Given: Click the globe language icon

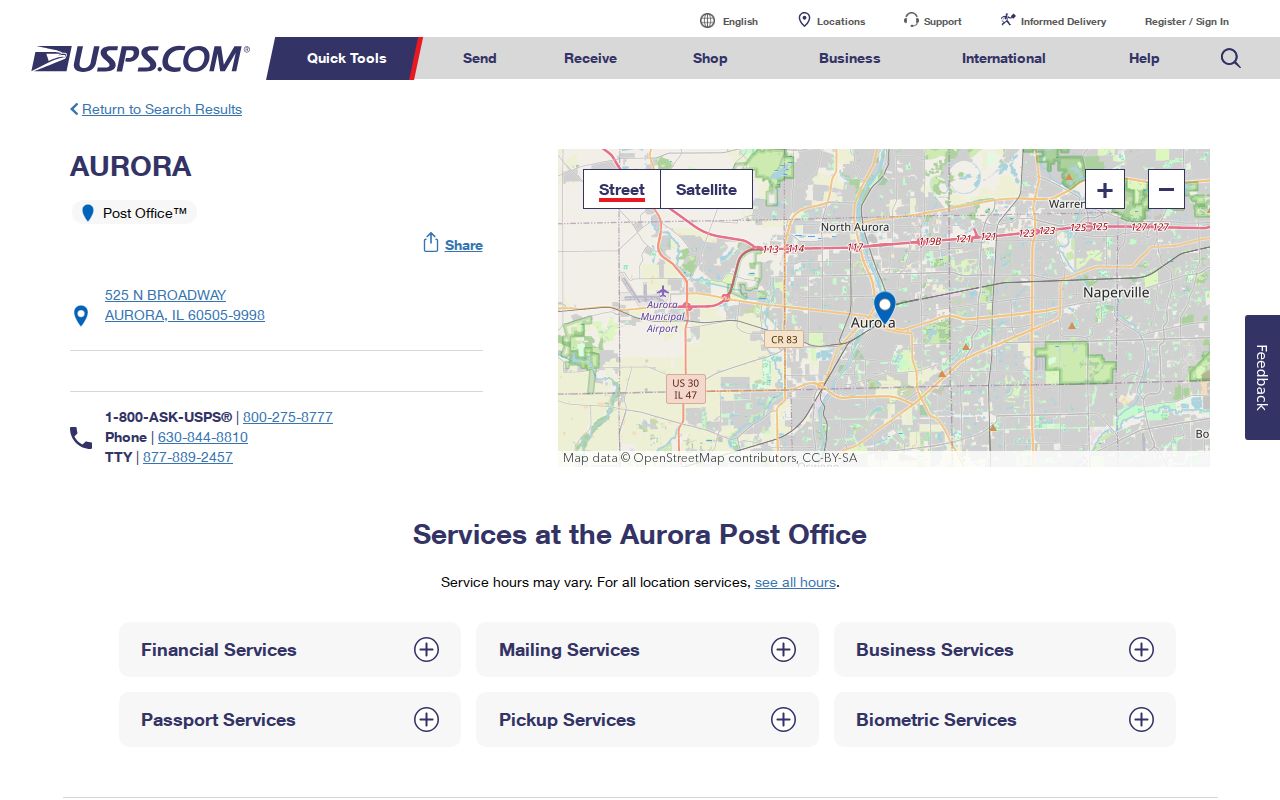Looking at the screenshot, I should pyautogui.click(x=707, y=20).
